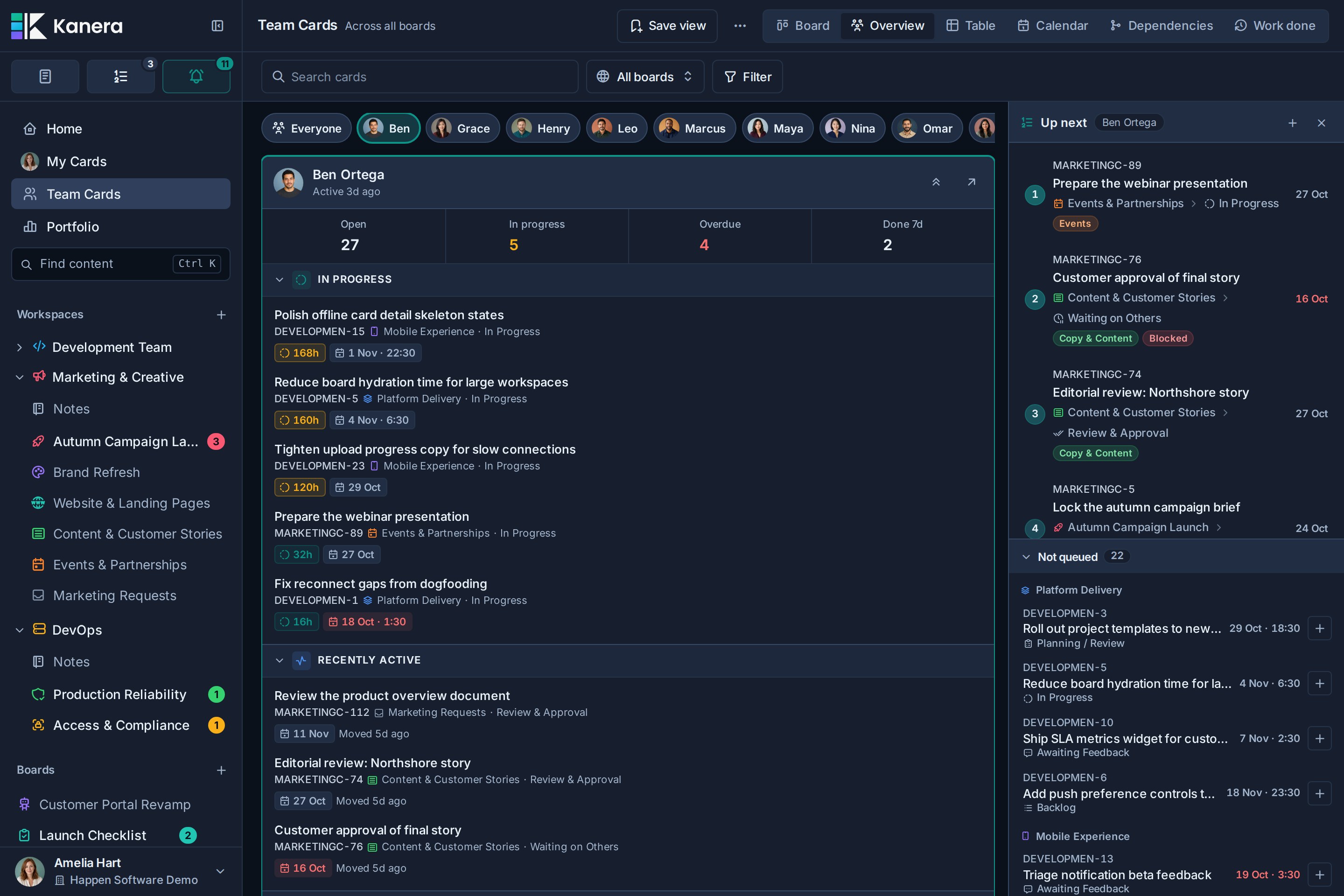
Task: Toggle the Omar person filter chip
Action: pos(927,128)
